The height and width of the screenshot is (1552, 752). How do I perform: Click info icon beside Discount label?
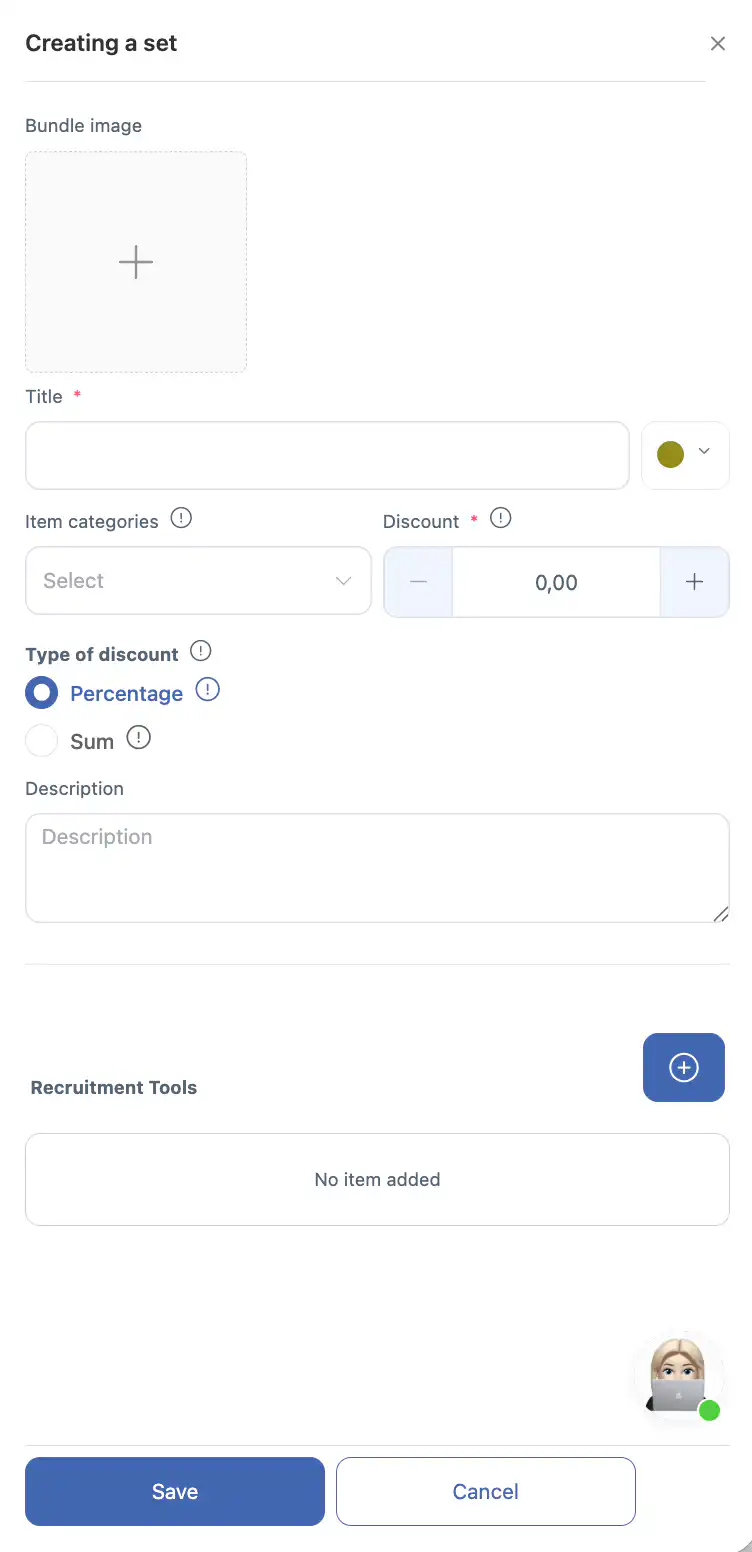click(x=501, y=519)
